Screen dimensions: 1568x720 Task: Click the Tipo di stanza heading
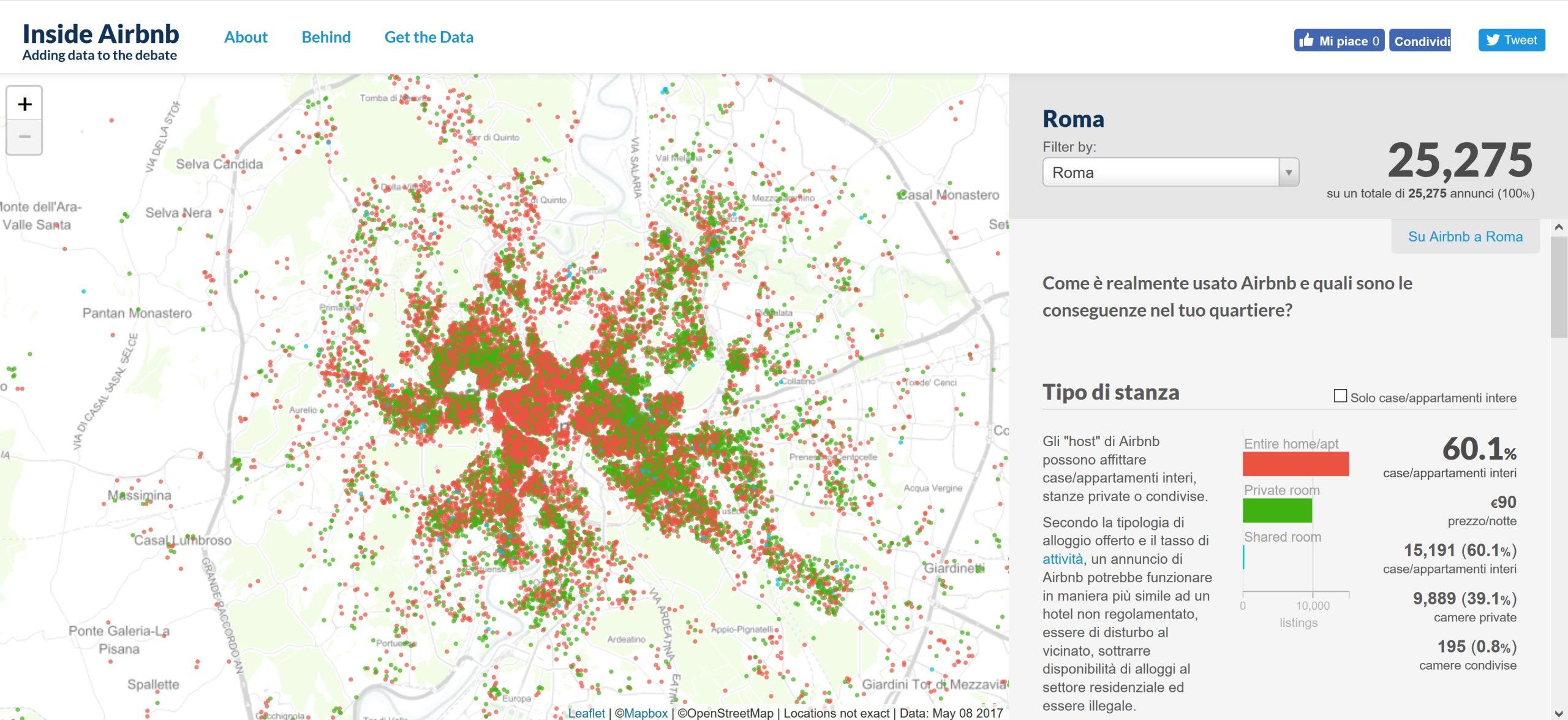[x=1110, y=392]
